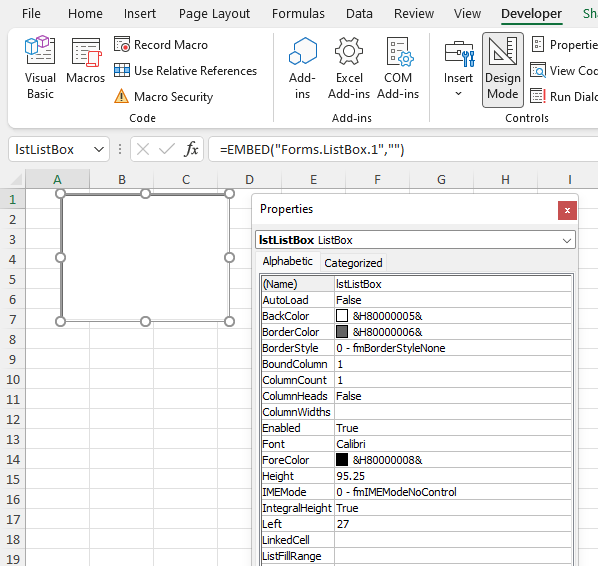The height and width of the screenshot is (566, 598).
Task: Switch to the Page Layout tab
Action: tap(214, 14)
